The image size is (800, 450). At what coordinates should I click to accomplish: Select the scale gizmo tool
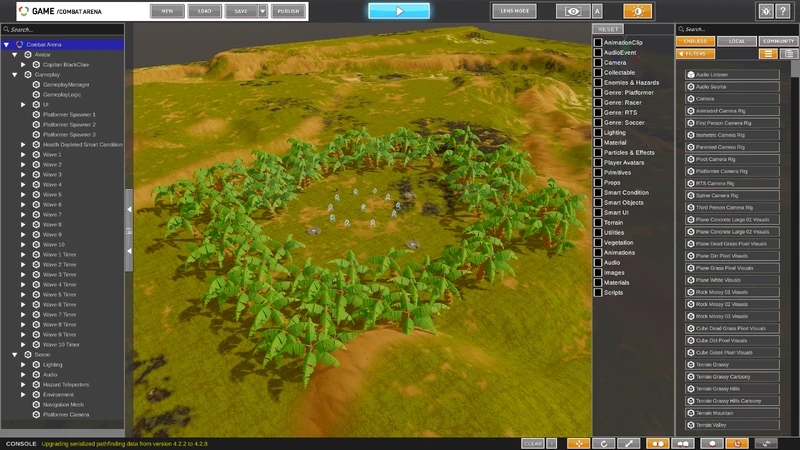click(x=629, y=443)
